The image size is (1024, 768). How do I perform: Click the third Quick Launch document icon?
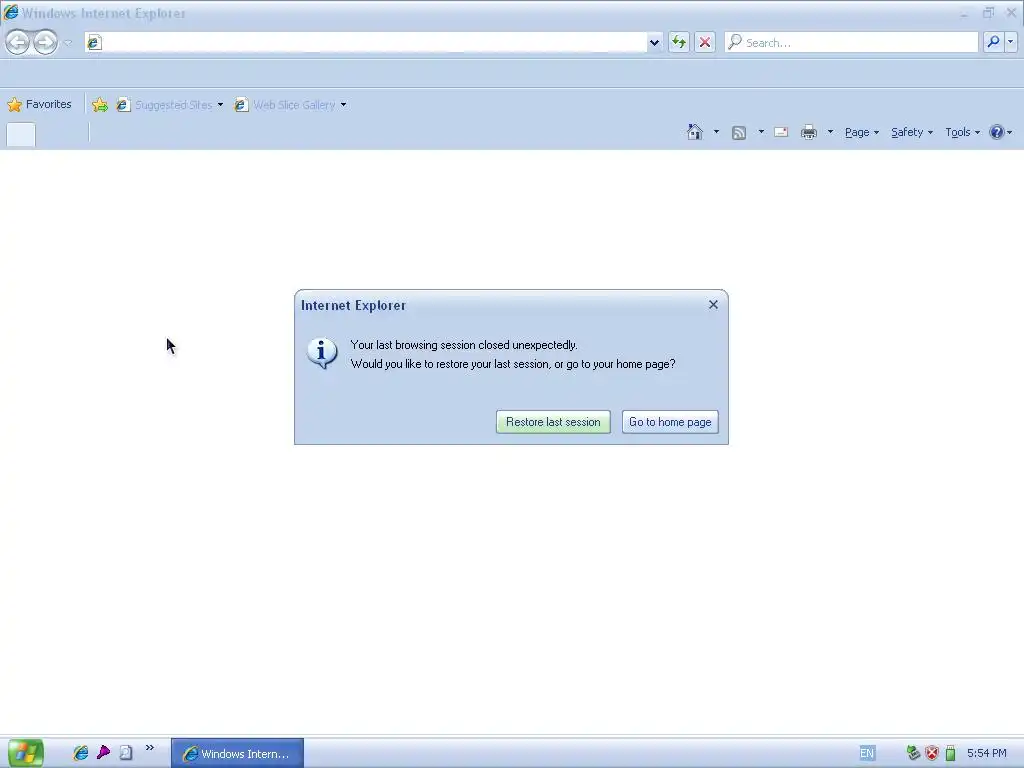125,753
